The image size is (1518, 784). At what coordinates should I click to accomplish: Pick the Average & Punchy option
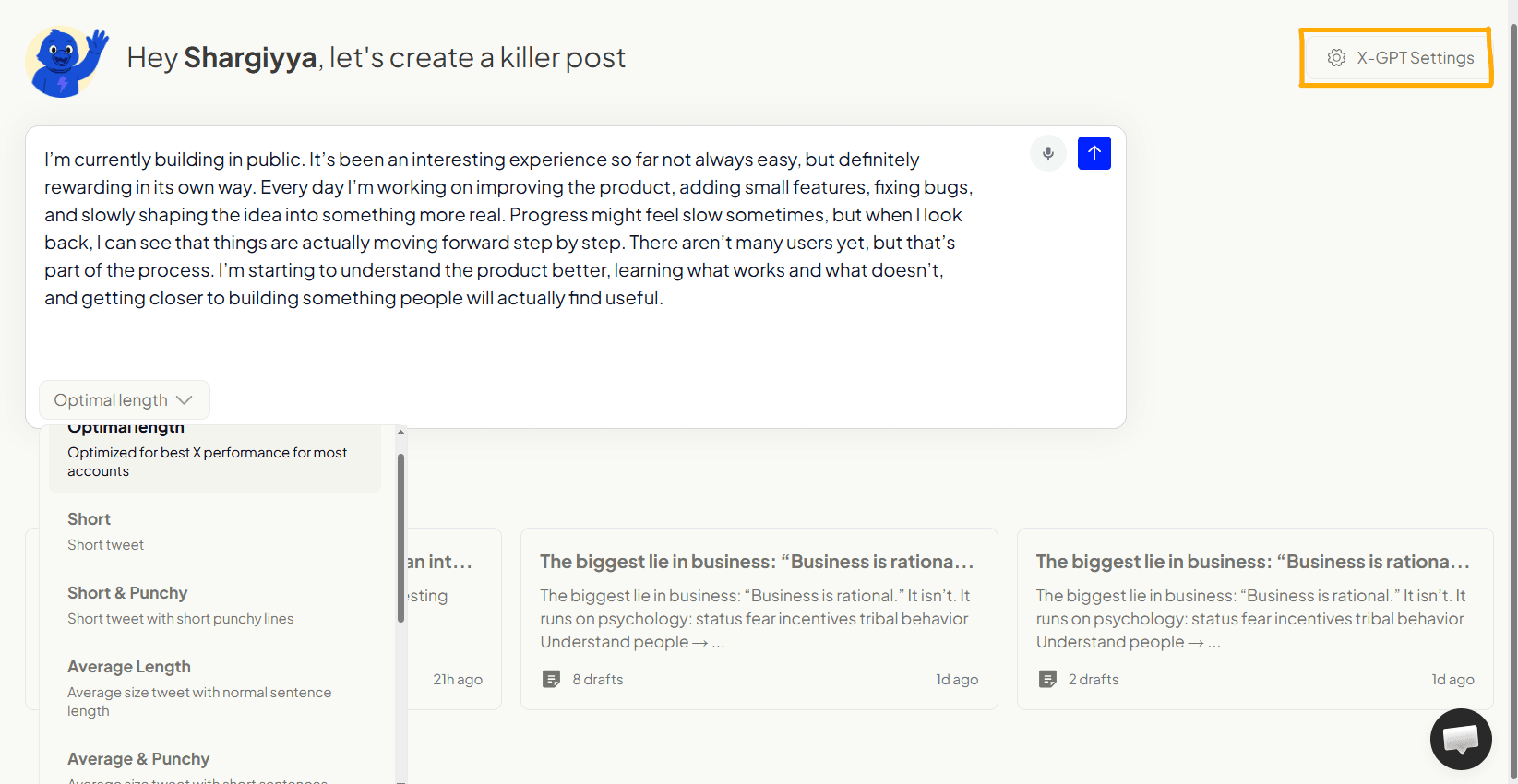tap(138, 760)
